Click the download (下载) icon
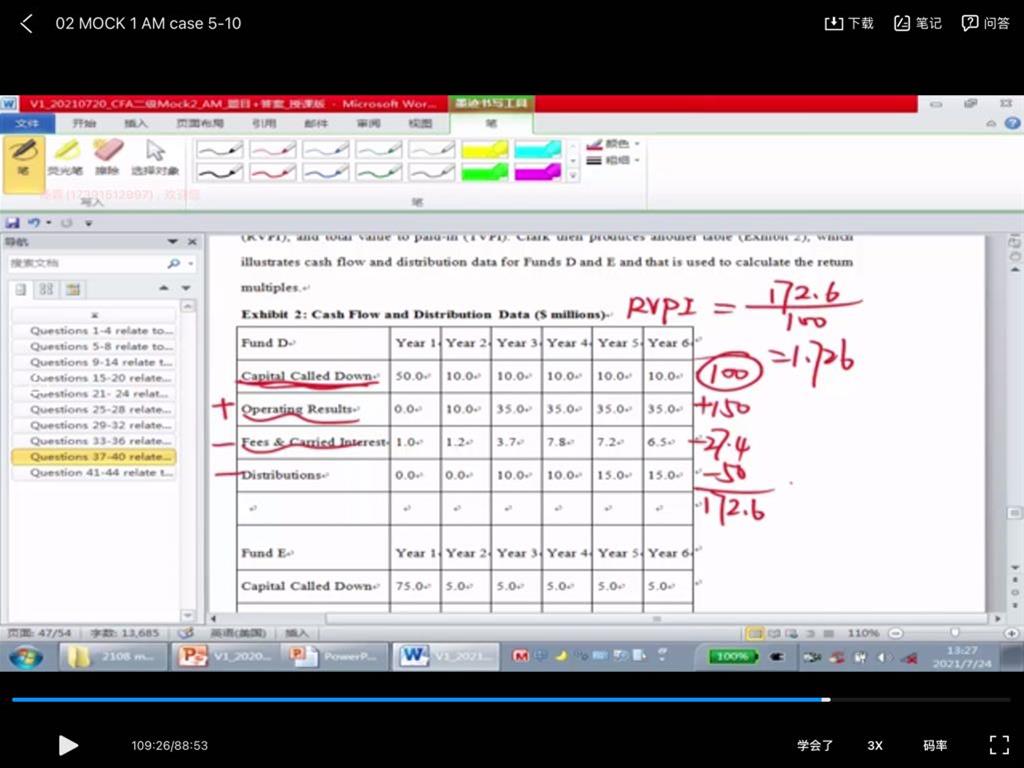Viewport: 1024px width, 768px height. (x=848, y=23)
